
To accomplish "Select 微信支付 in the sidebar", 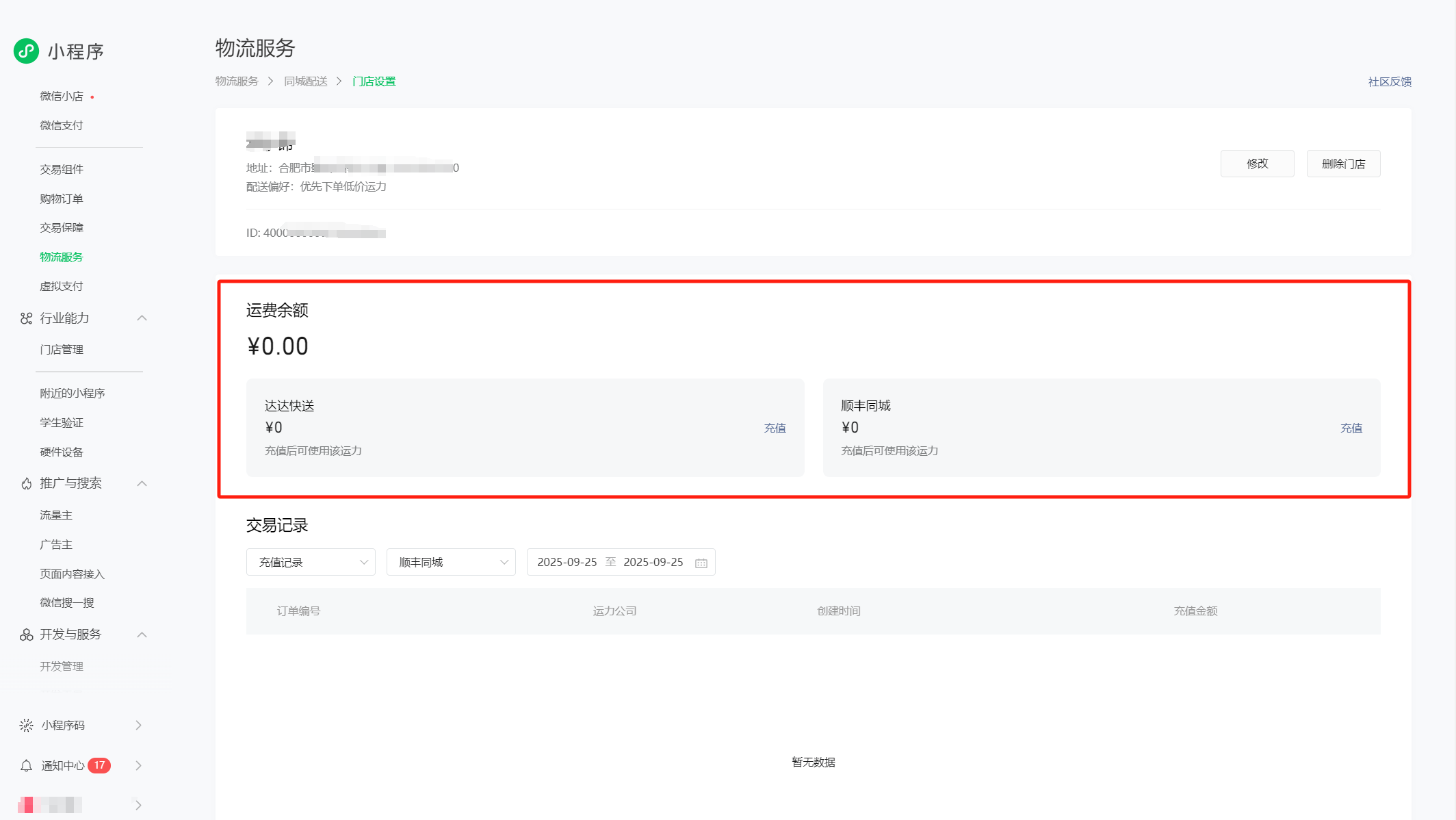I will coord(62,125).
